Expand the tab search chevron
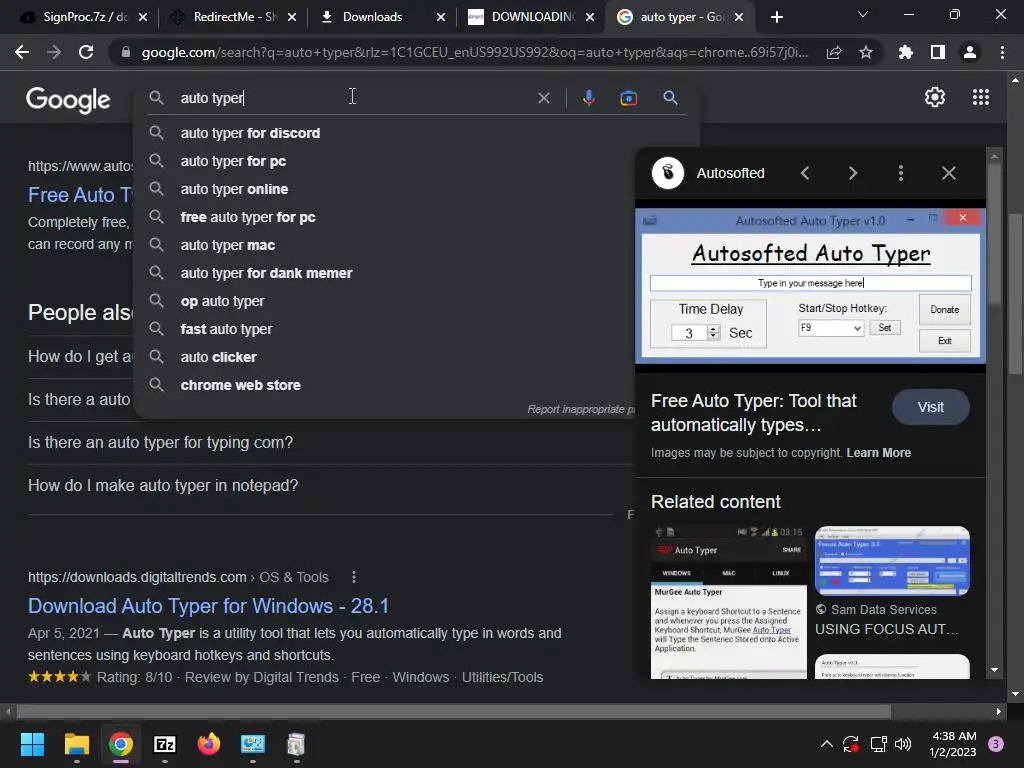Viewport: 1024px width, 768px height. pyautogui.click(x=863, y=14)
